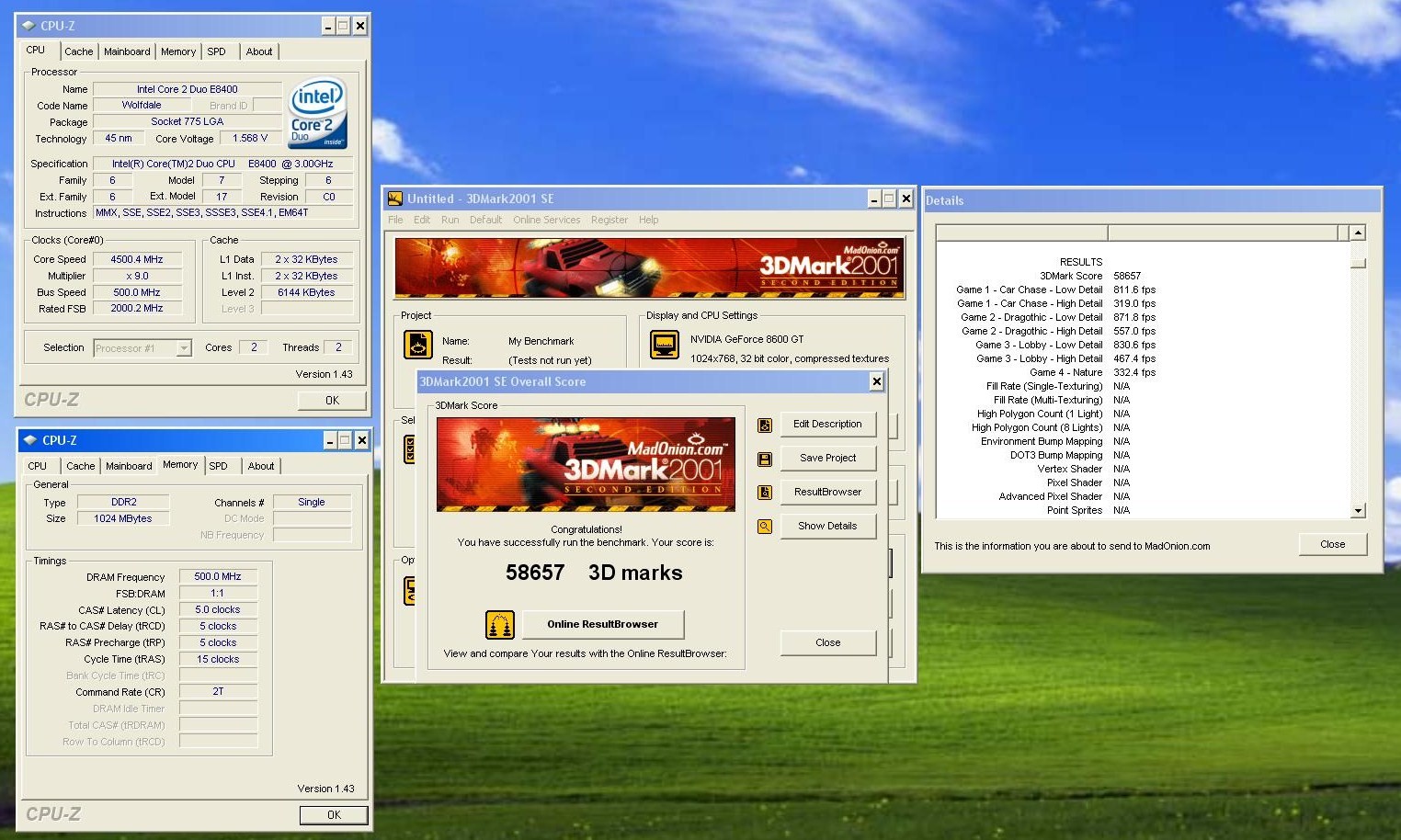Open the Mainboard tab in top CPU-Z
The height and width of the screenshot is (840, 1401).
127,52
